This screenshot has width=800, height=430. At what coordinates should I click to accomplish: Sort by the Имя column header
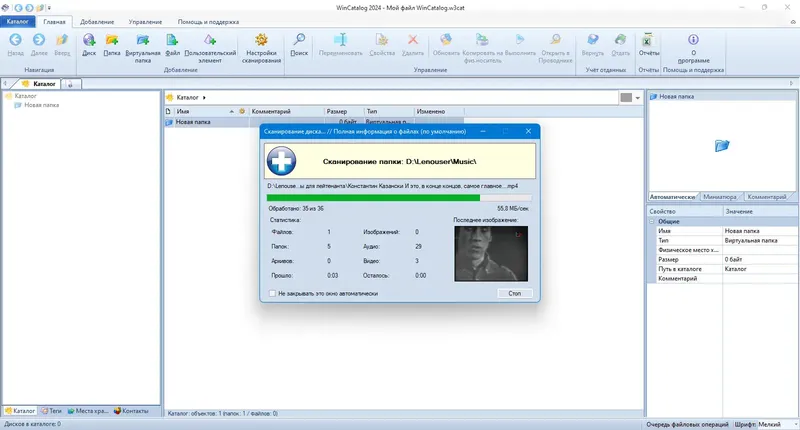pos(204,111)
